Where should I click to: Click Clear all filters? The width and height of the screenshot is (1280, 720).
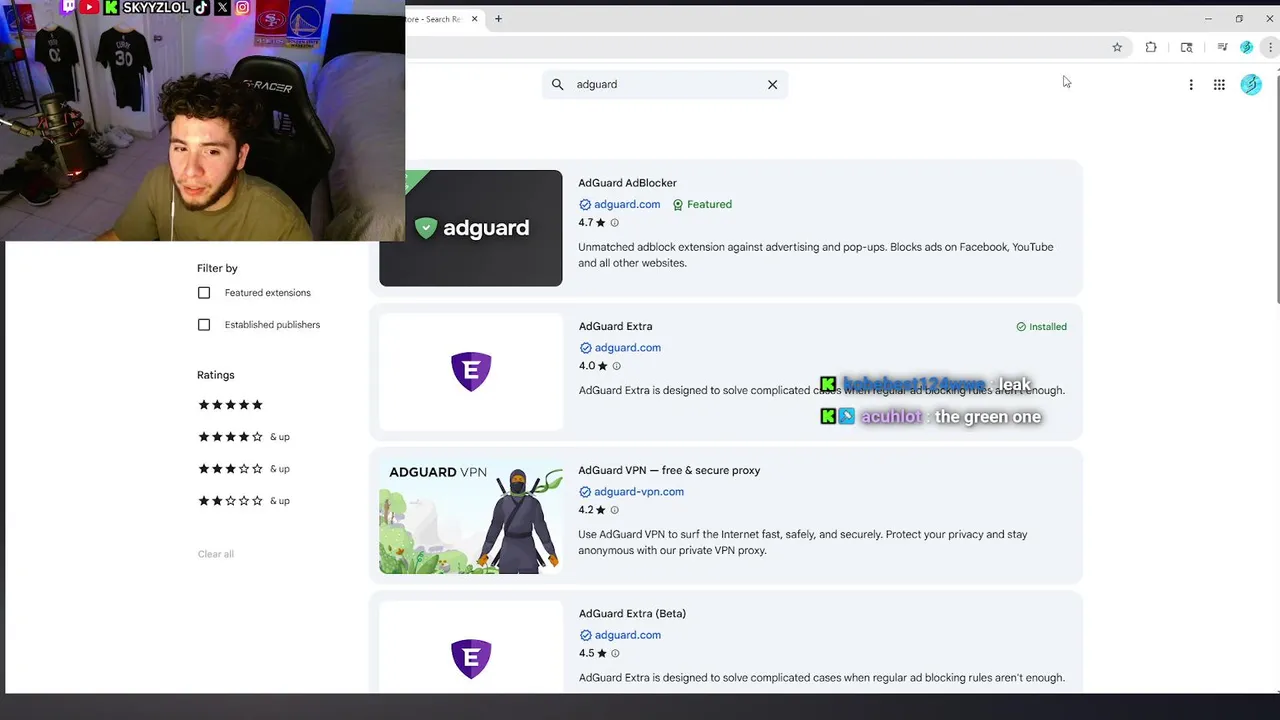coord(215,554)
